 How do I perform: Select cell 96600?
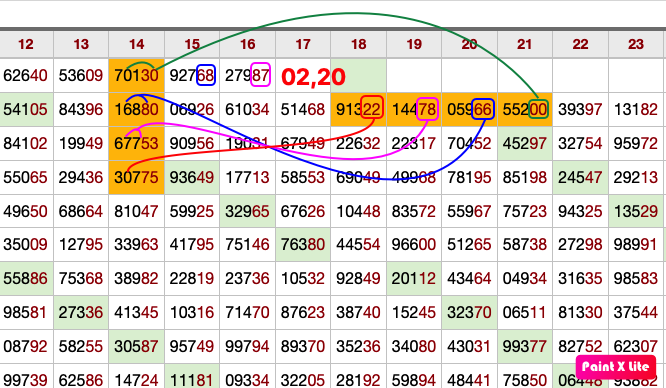(414, 245)
